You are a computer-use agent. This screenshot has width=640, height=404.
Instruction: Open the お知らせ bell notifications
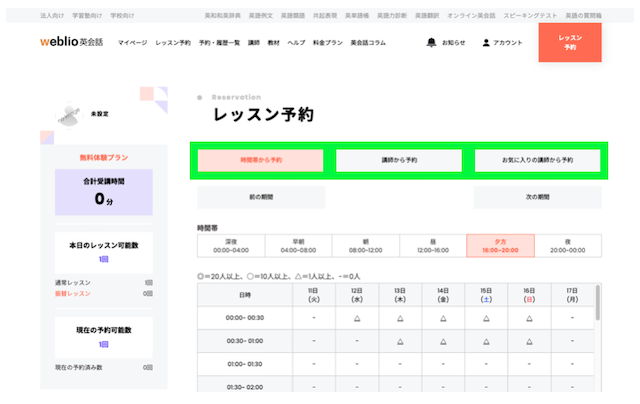pyautogui.click(x=446, y=42)
